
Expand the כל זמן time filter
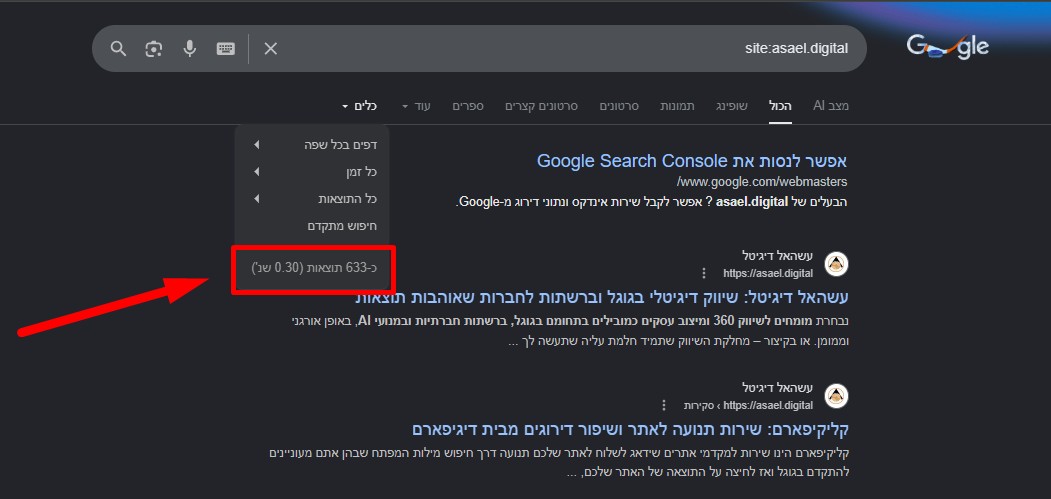coord(314,172)
